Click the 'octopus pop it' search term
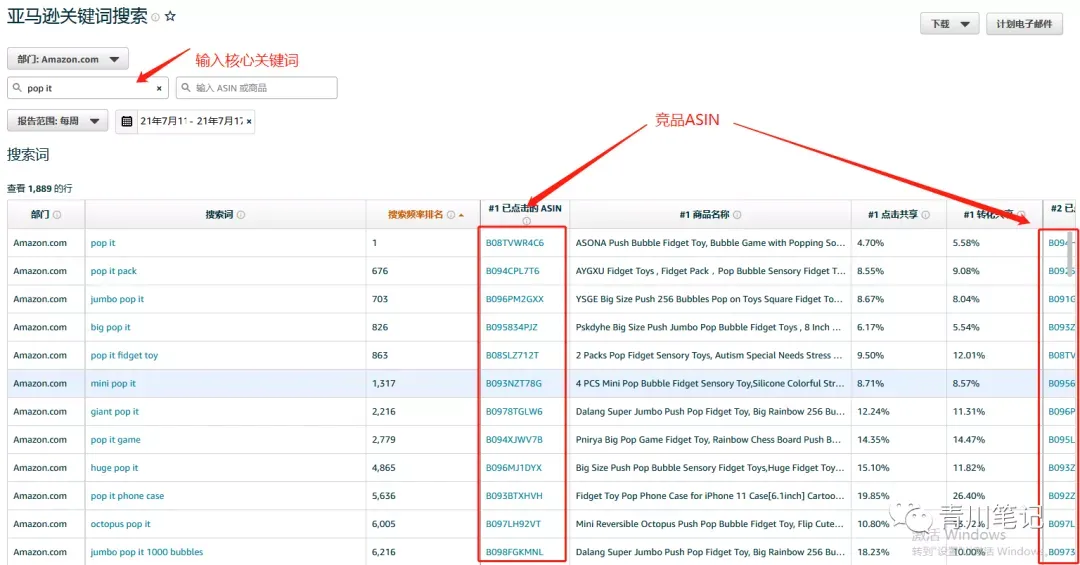The width and height of the screenshot is (1080, 565). tap(121, 524)
